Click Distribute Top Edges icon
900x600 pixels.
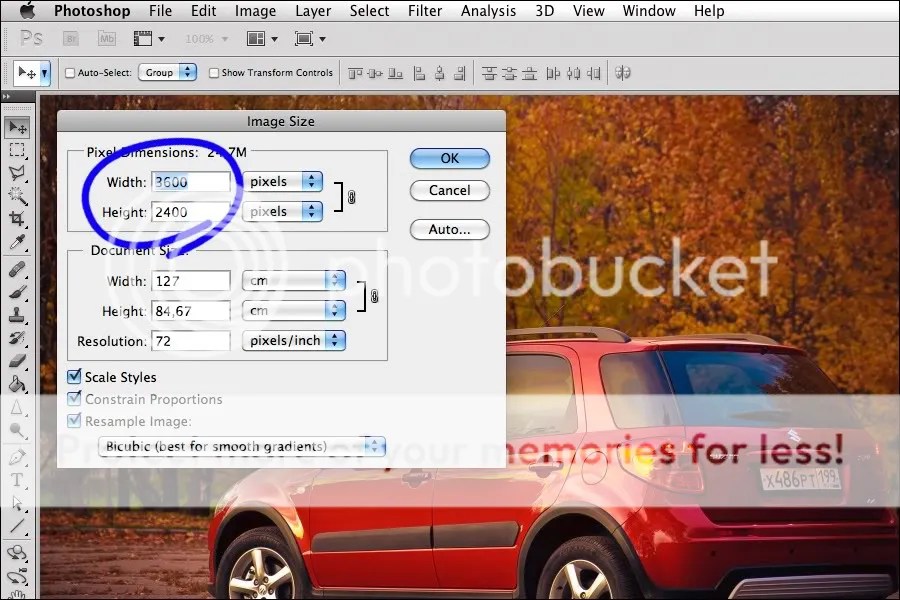point(489,73)
